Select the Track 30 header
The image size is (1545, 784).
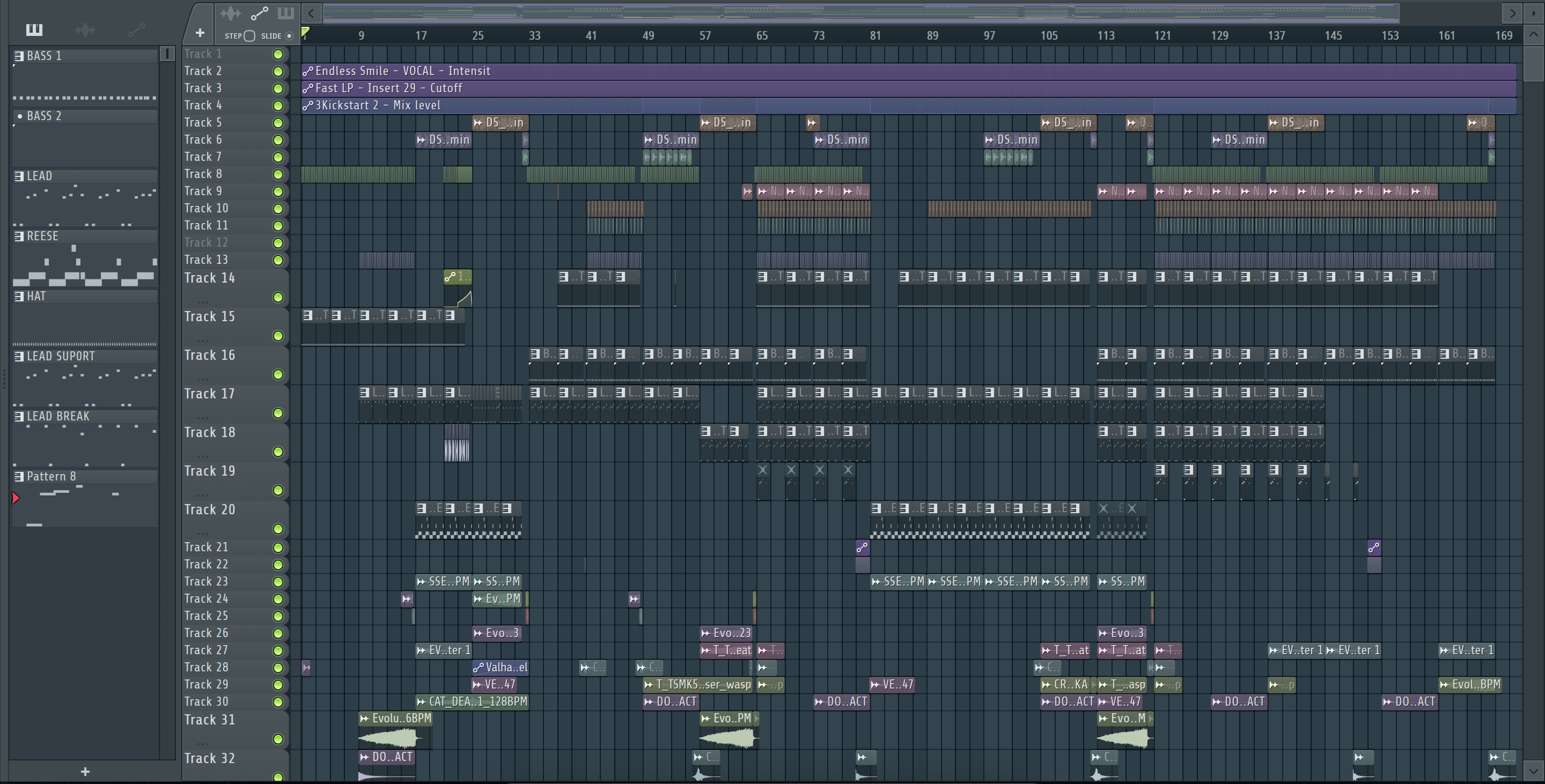[235, 702]
